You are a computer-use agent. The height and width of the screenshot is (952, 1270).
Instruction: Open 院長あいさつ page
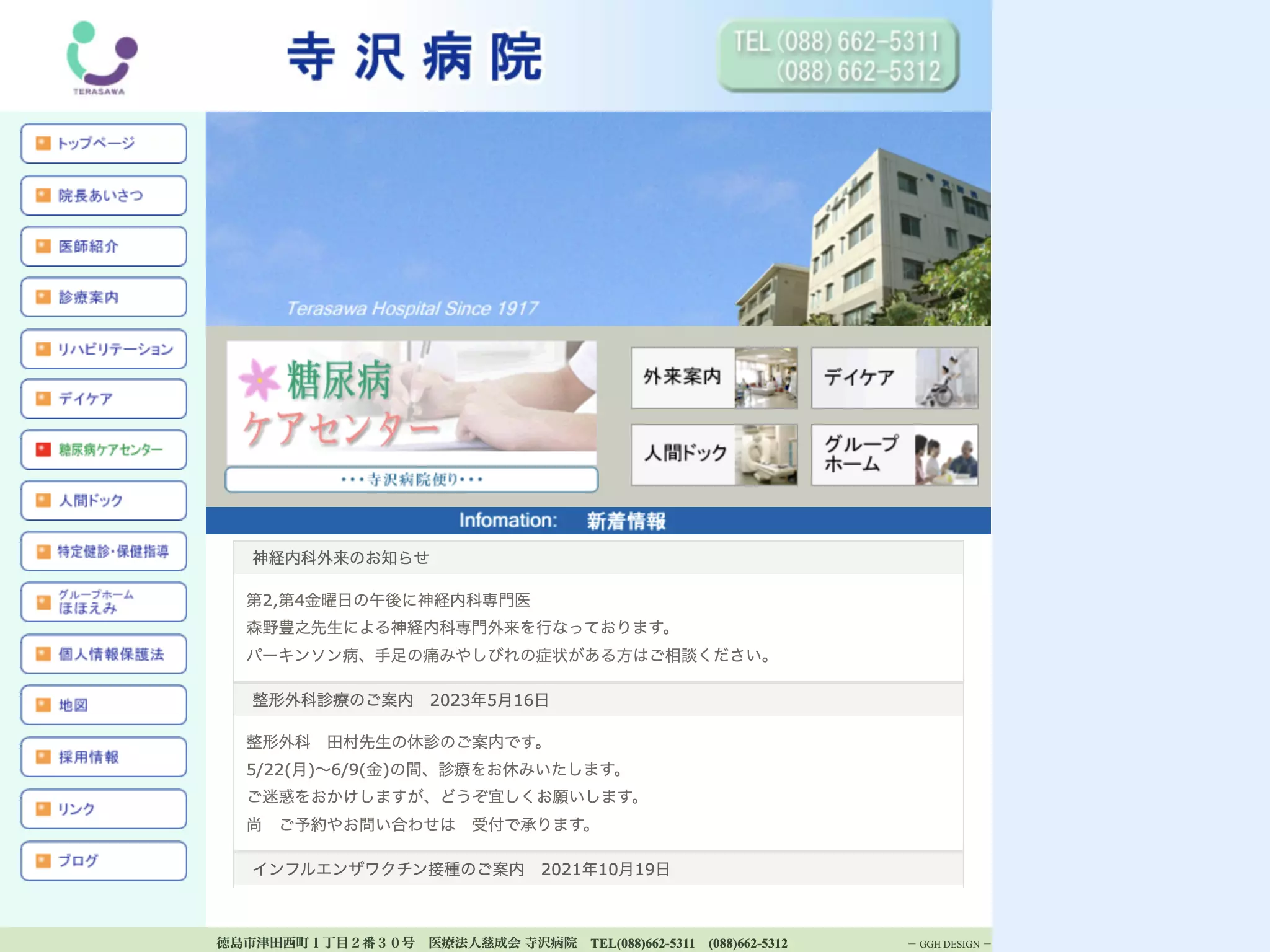[104, 195]
